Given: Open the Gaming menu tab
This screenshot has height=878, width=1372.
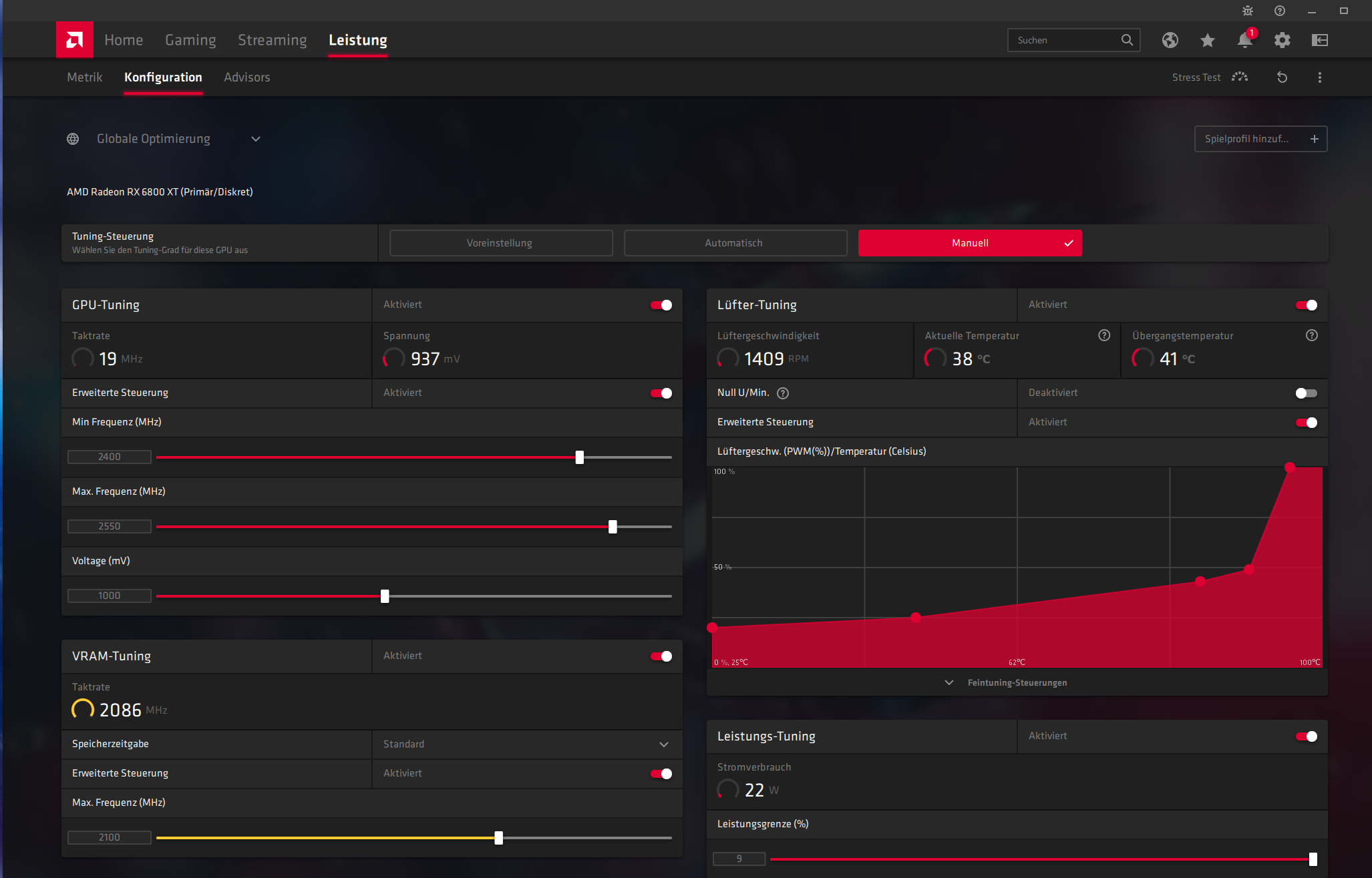Looking at the screenshot, I should tap(190, 40).
